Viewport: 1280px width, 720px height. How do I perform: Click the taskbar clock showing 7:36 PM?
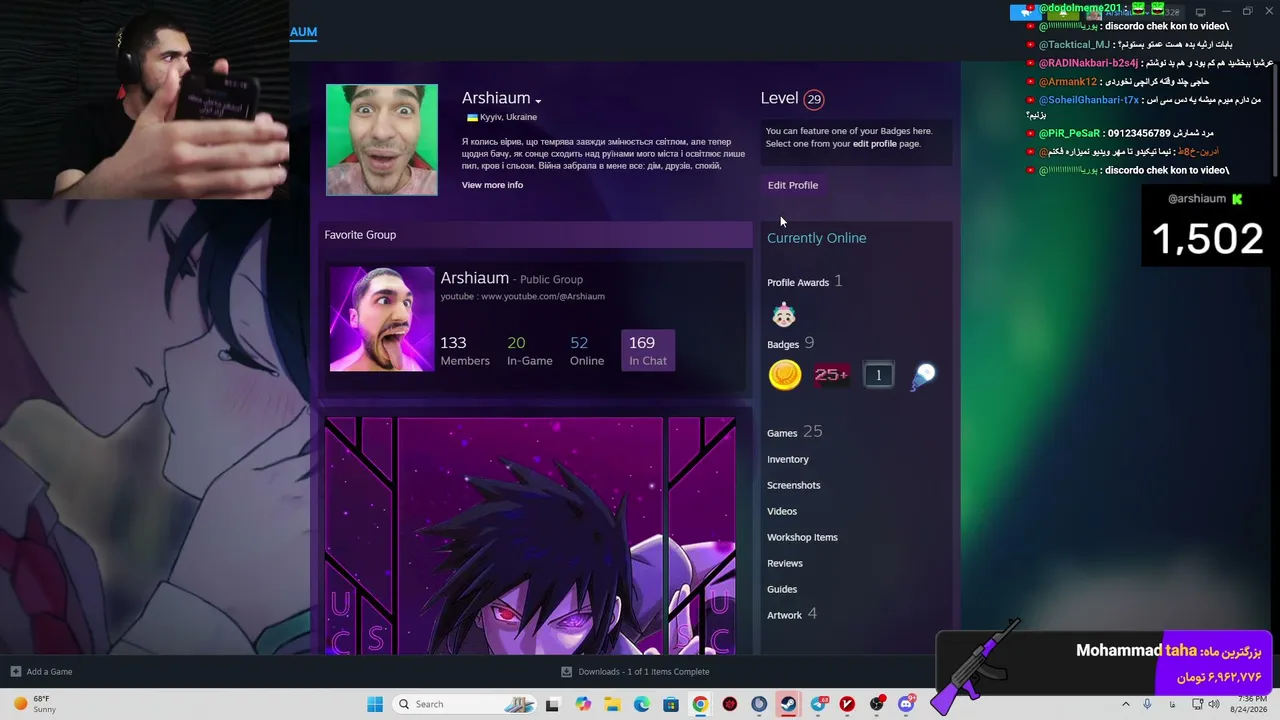(x=1251, y=704)
